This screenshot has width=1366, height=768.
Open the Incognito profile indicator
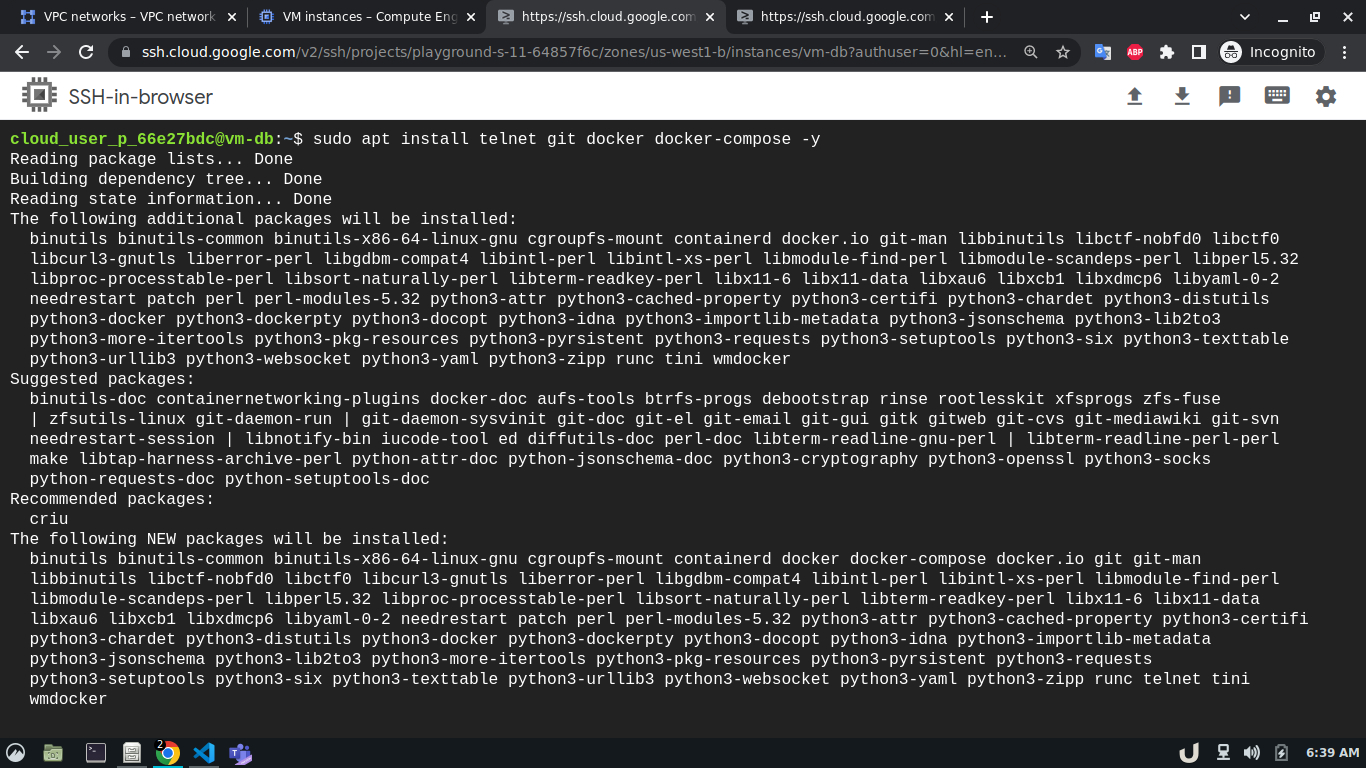point(1270,52)
